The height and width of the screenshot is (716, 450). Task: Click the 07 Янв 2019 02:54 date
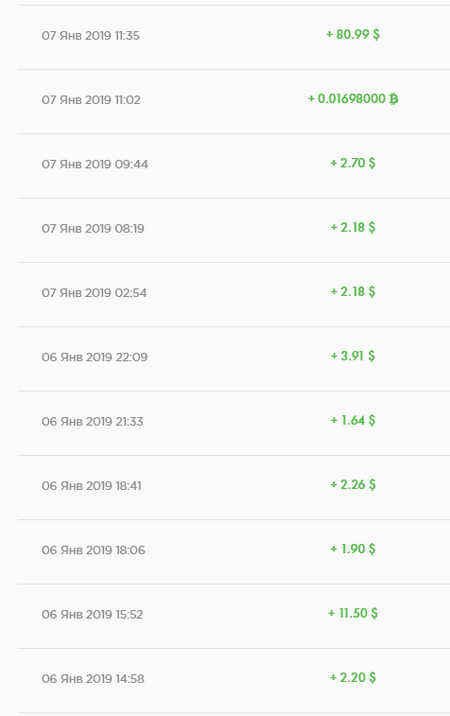tap(94, 293)
